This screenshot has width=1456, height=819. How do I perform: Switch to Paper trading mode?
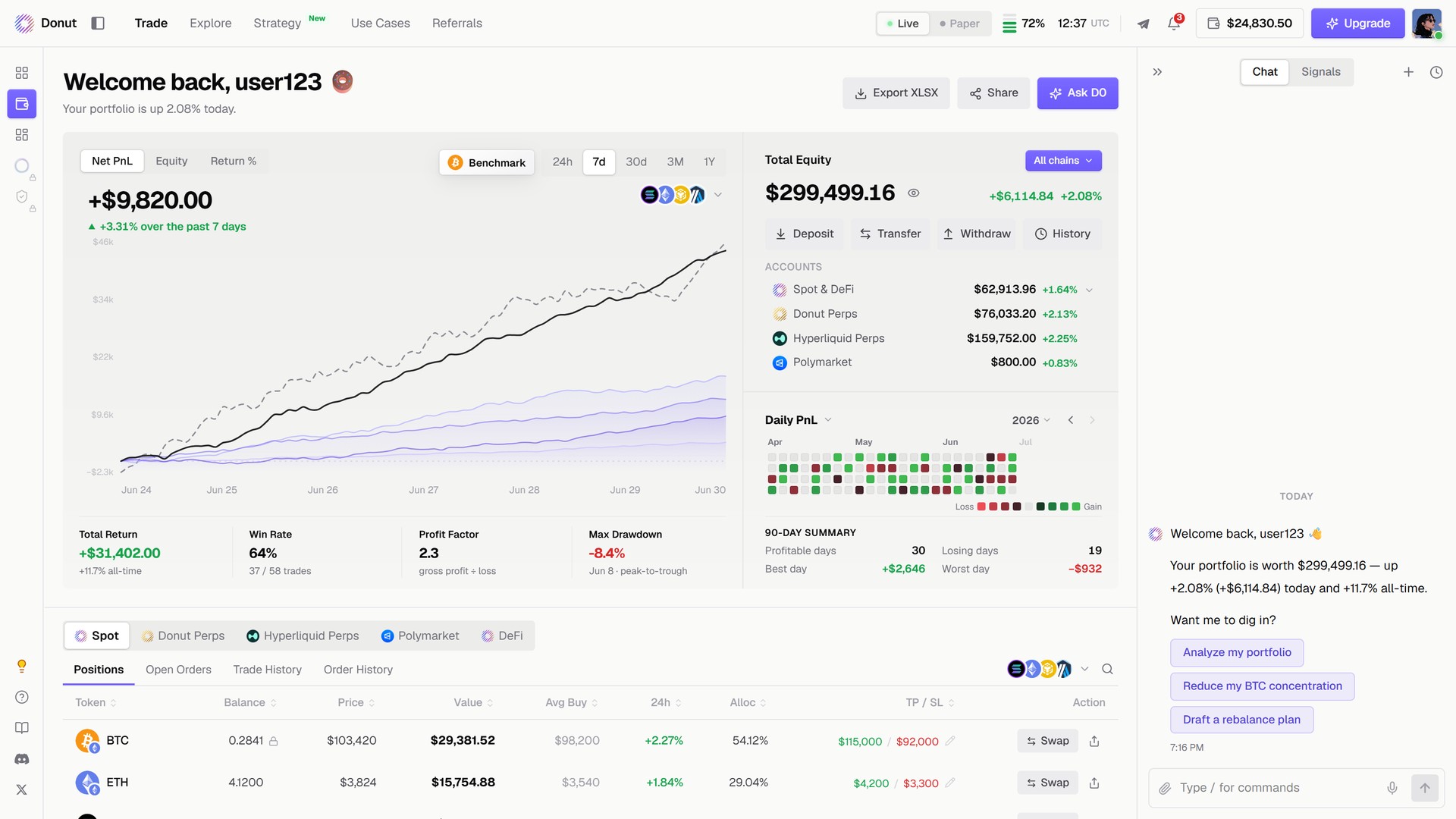pyautogui.click(x=959, y=24)
